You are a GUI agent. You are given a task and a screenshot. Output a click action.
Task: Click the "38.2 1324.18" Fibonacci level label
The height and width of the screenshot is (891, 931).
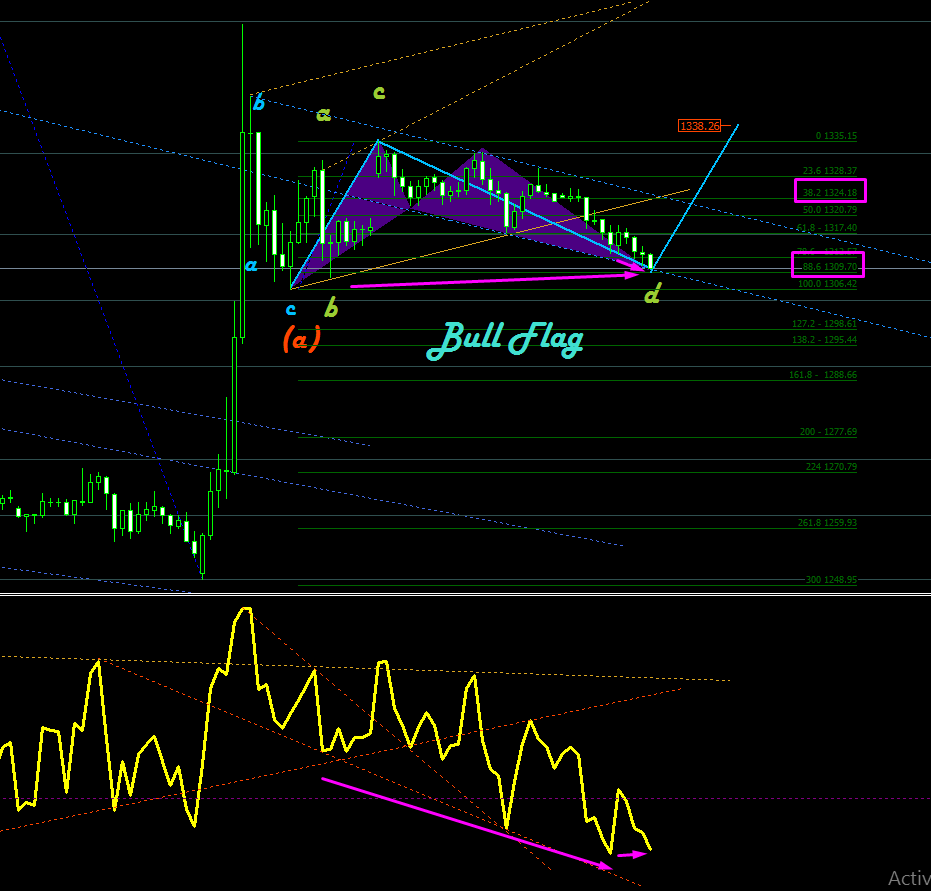click(829, 192)
